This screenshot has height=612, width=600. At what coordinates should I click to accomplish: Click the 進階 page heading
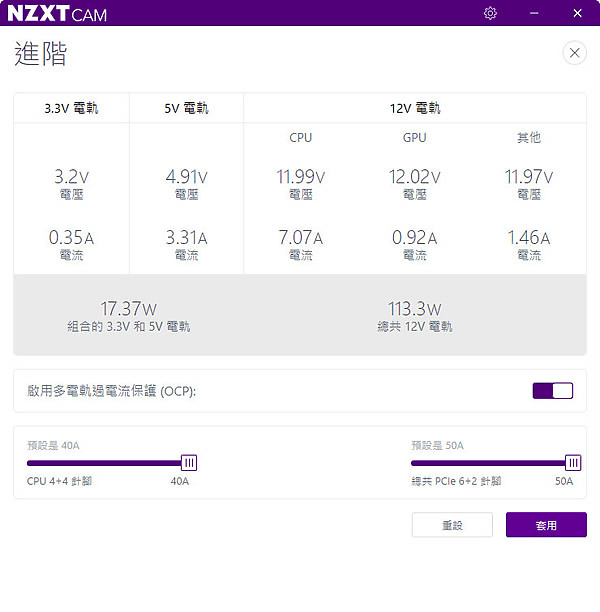pos(41,53)
